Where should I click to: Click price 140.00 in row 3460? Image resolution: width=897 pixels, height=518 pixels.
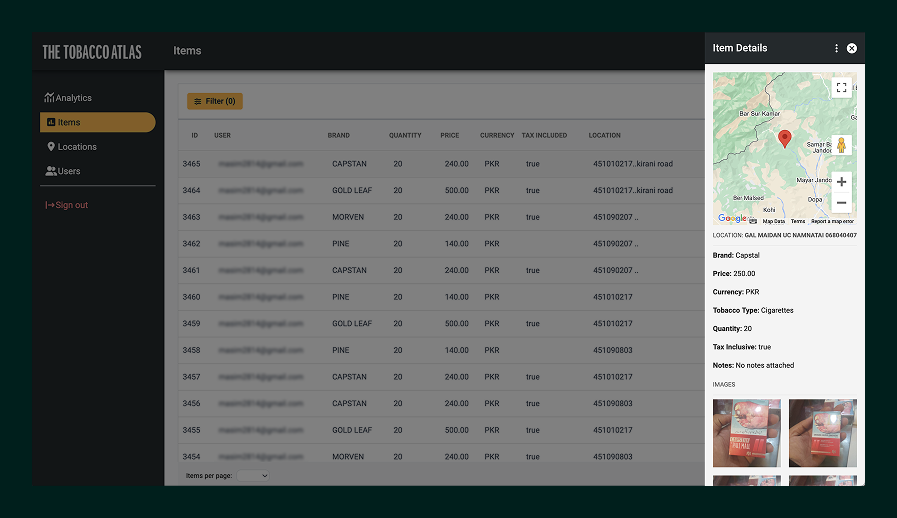pyautogui.click(x=457, y=297)
